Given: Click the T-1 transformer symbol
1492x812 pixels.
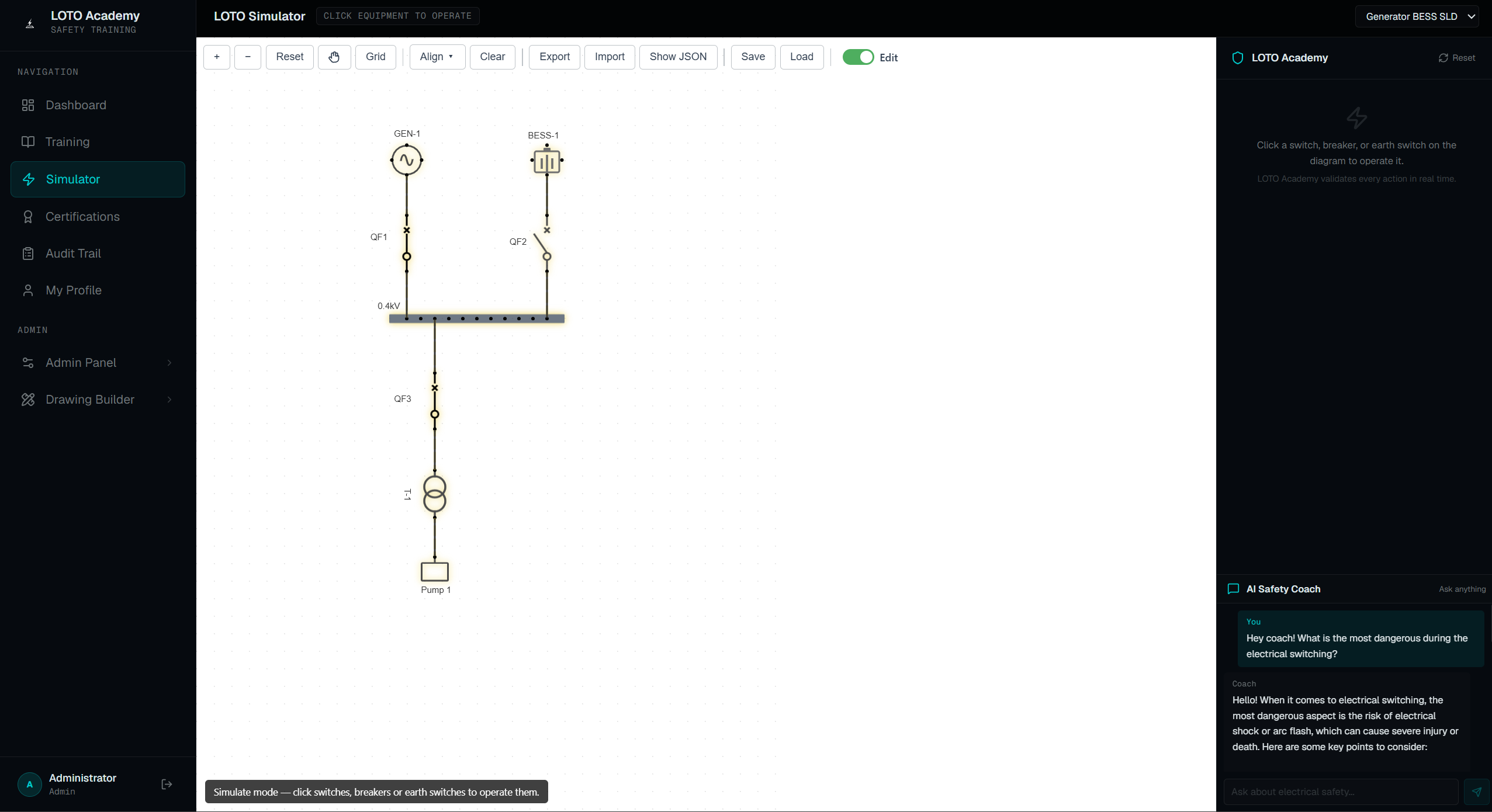Looking at the screenshot, I should [435, 494].
